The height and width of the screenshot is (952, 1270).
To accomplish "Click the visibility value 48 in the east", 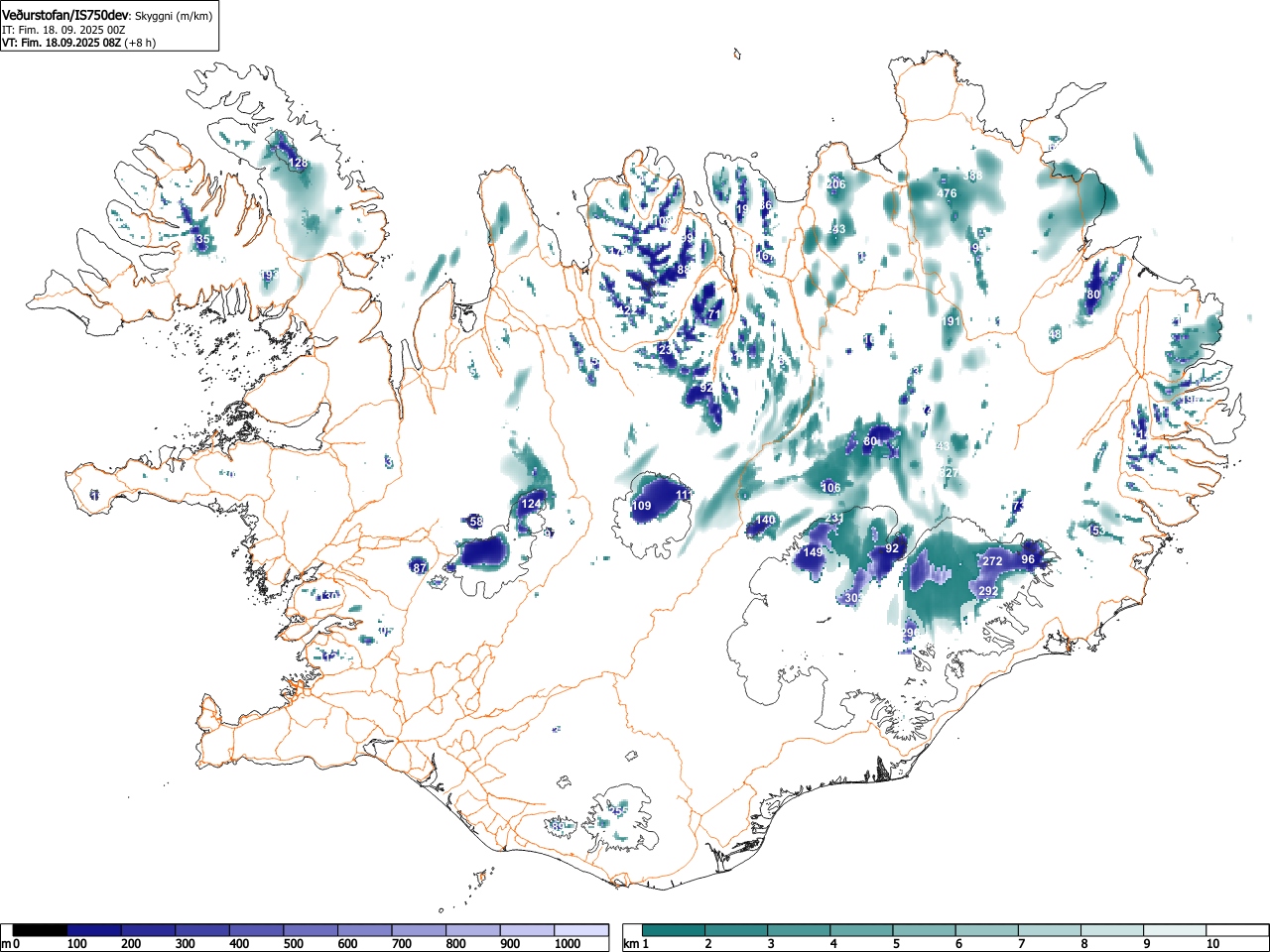I will 1055,334.
